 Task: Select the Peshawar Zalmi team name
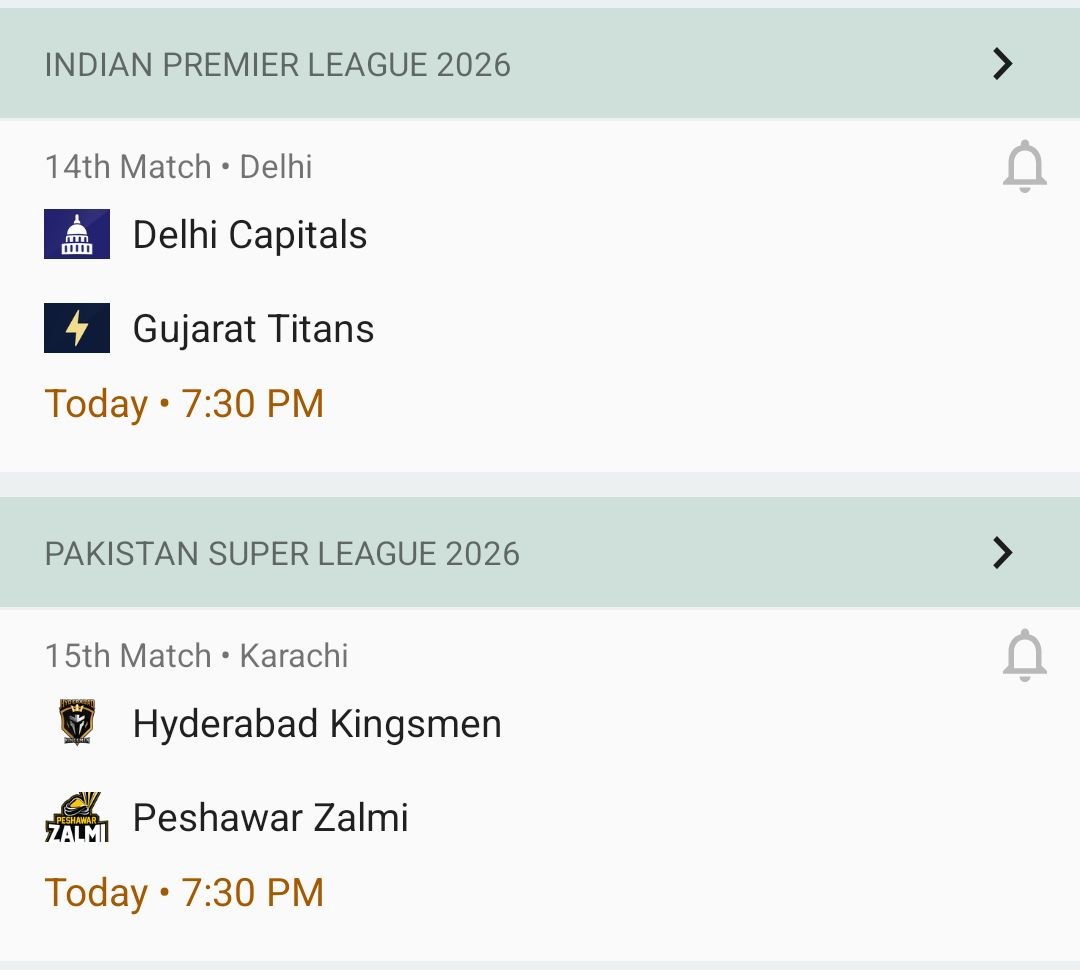pyautogui.click(x=270, y=817)
